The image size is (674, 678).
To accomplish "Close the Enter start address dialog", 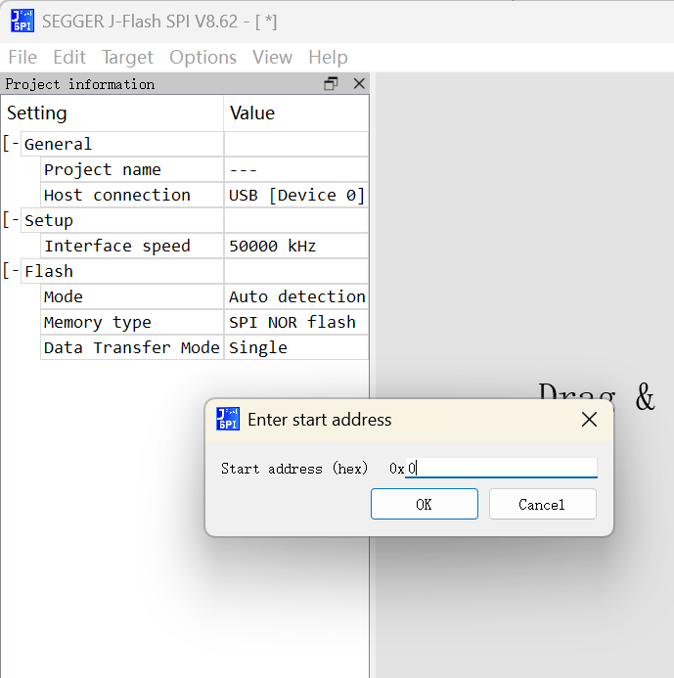I will pos(589,420).
